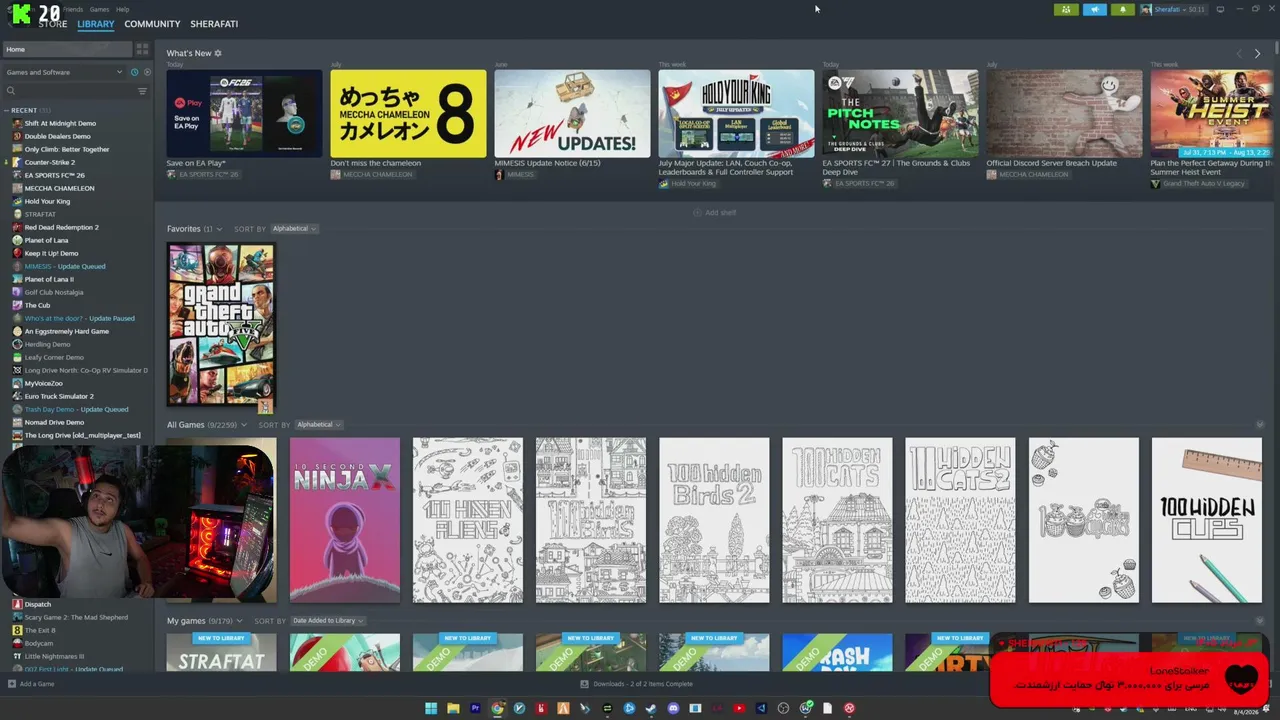Open the Downloads status bar
The height and width of the screenshot is (720, 1280).
[x=636, y=684]
